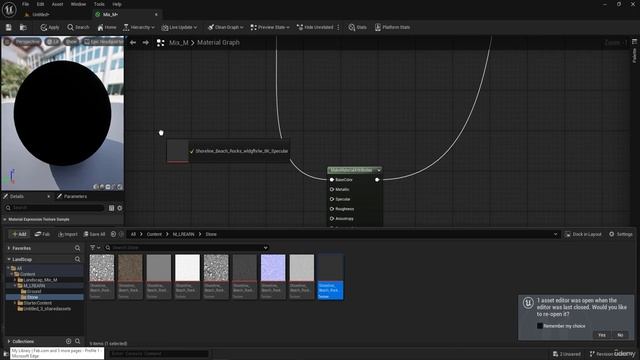Browse to asset in Content Browser icon
The image size is (640, 360).
23,27
